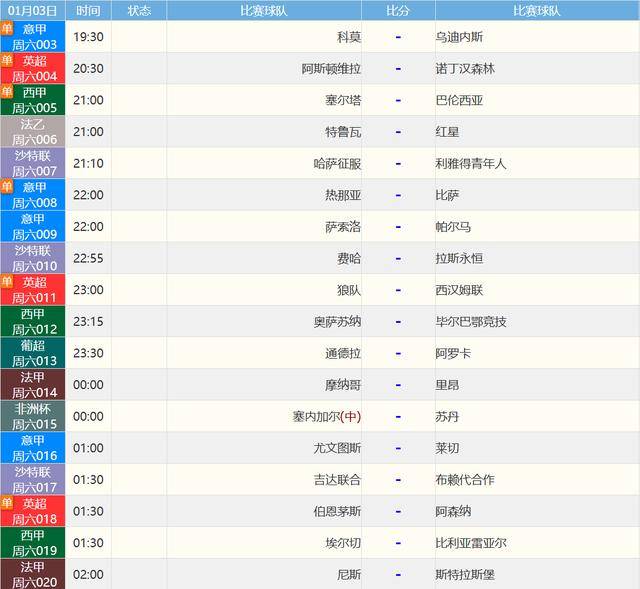Open the 意甲 周六003 league cell
Viewport: 640px width, 589px height.
coord(33,36)
